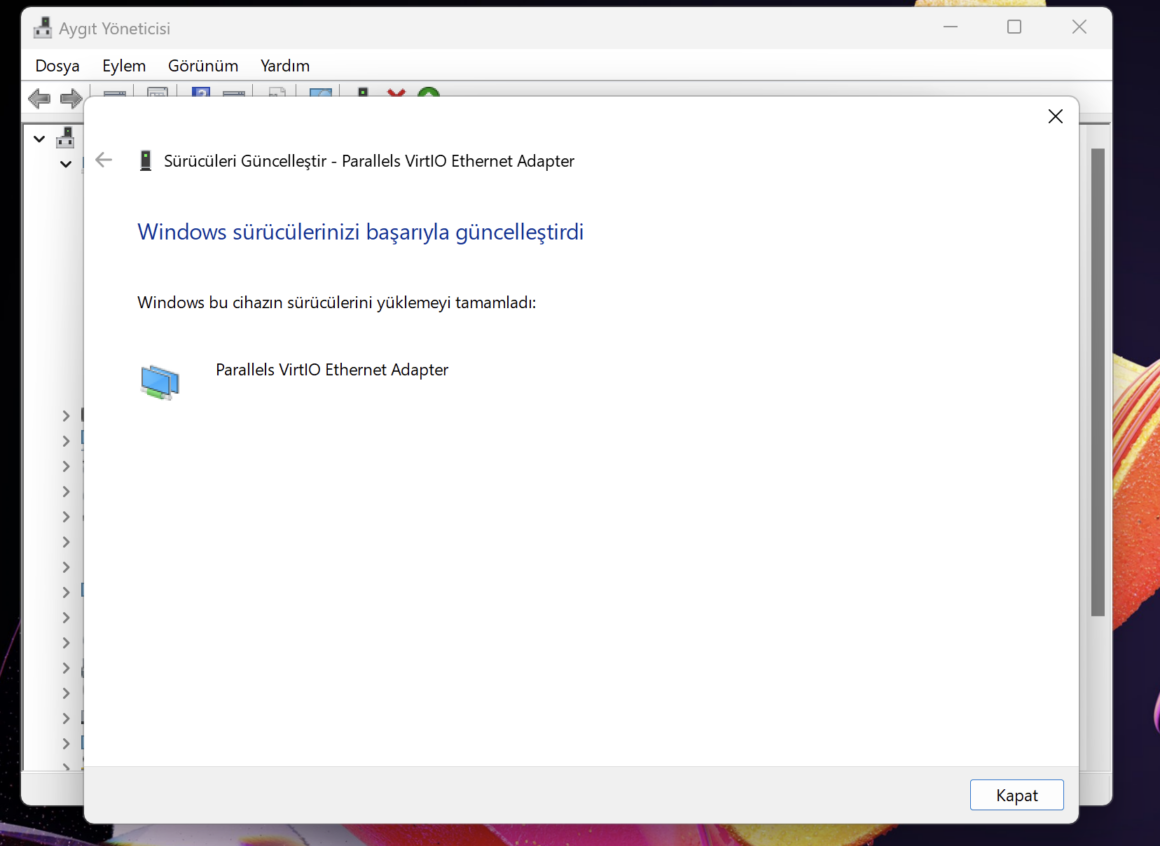Image resolution: width=1160 pixels, height=846 pixels.
Task: Click the Back arrow in Device Manager toolbar
Action: click(x=39, y=98)
